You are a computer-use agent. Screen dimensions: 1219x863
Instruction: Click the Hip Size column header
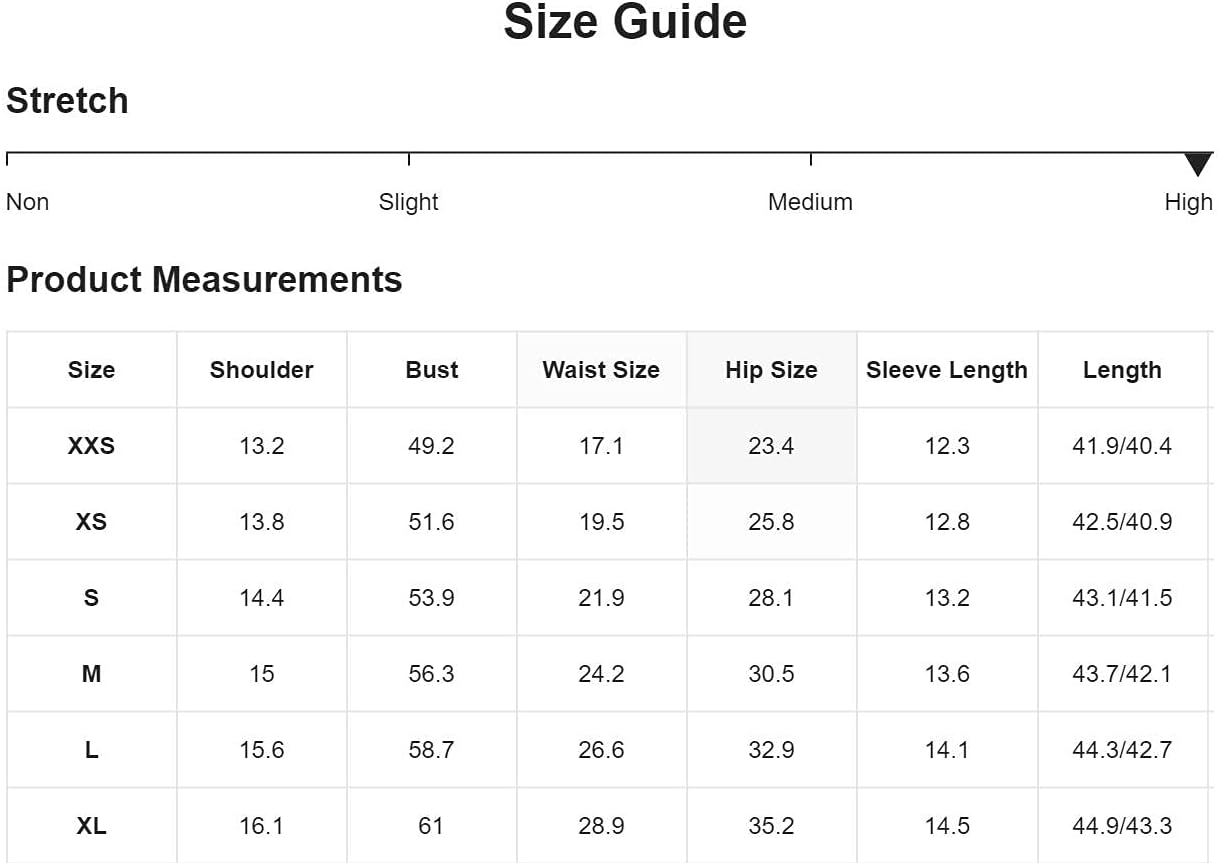[x=771, y=370]
